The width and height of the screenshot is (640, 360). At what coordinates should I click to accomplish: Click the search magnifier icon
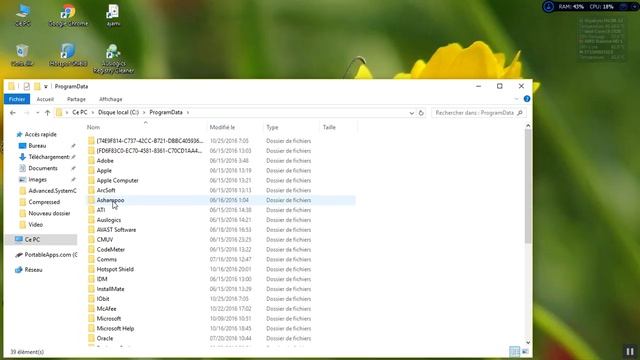520,113
